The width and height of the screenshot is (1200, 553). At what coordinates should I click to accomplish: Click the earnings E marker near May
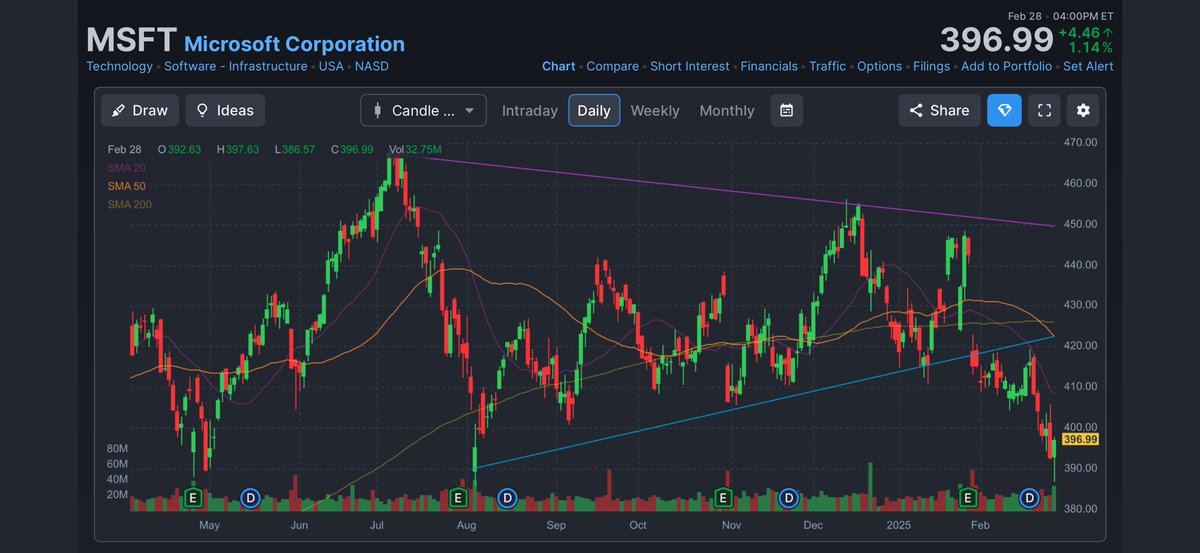[194, 497]
